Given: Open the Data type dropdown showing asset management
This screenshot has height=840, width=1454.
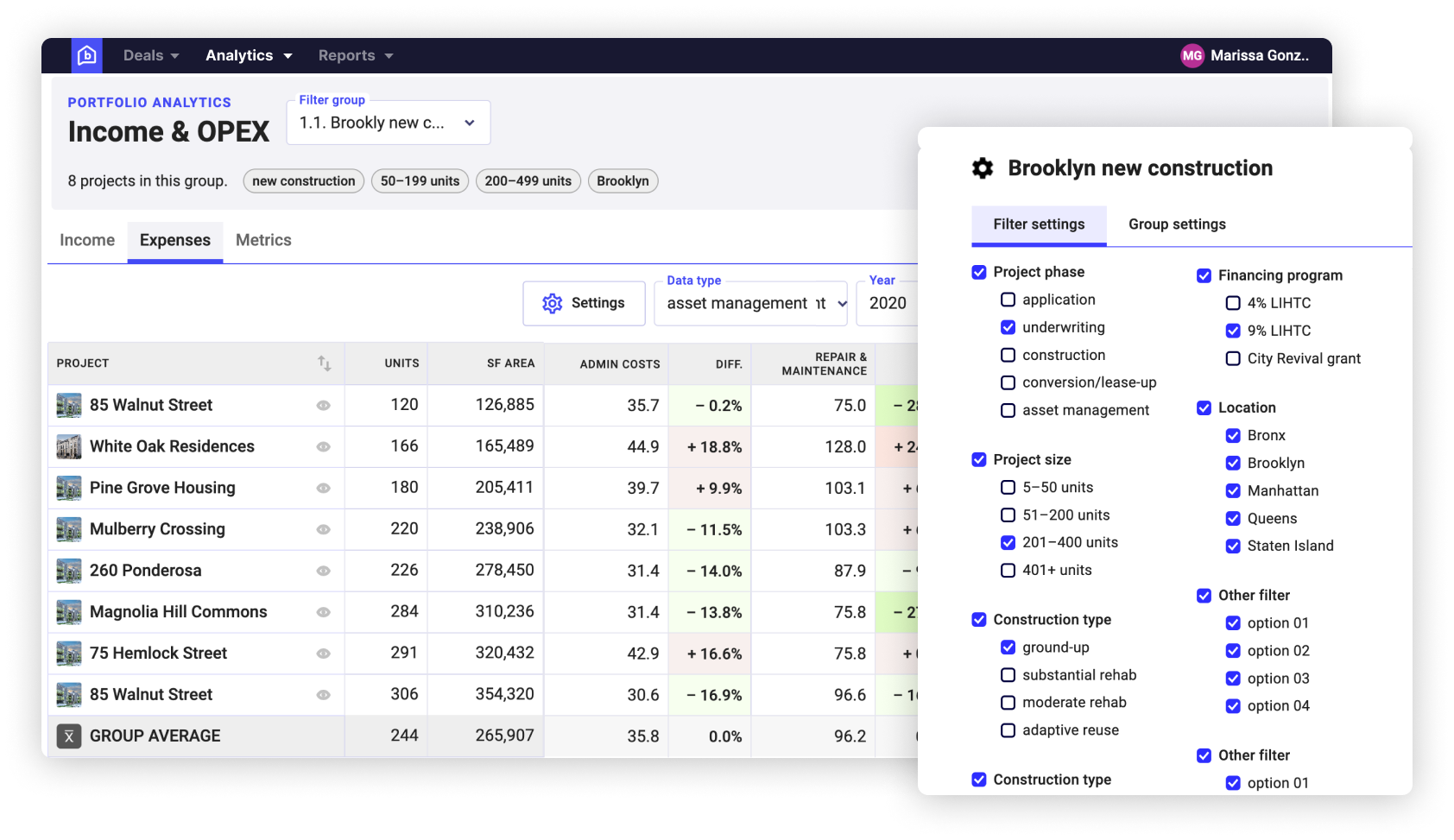Looking at the screenshot, I should coord(750,303).
